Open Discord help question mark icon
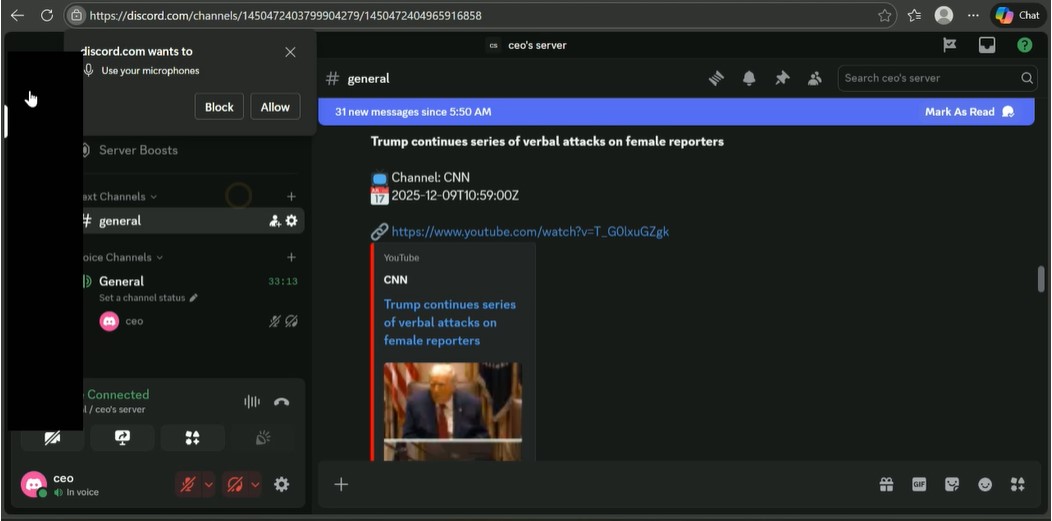This screenshot has width=1052, height=521. tap(1024, 45)
